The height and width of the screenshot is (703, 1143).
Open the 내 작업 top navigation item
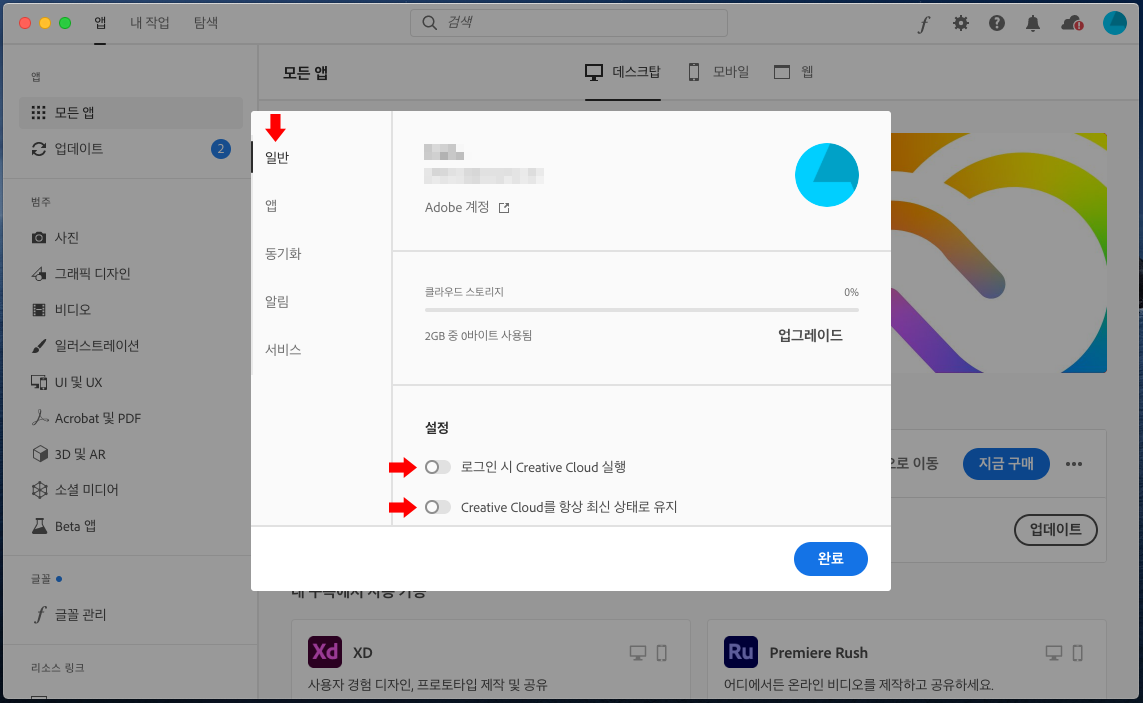pos(149,23)
